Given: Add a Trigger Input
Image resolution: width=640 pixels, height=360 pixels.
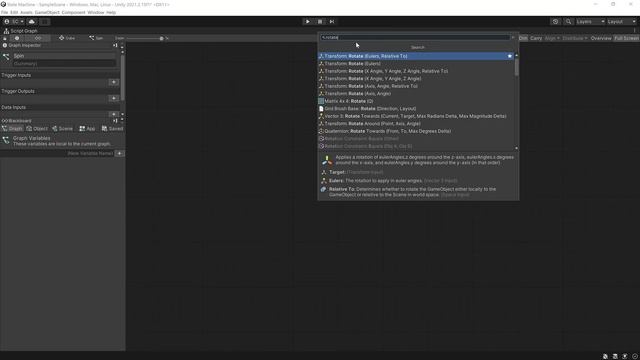Looking at the screenshot, I should (x=114, y=82).
